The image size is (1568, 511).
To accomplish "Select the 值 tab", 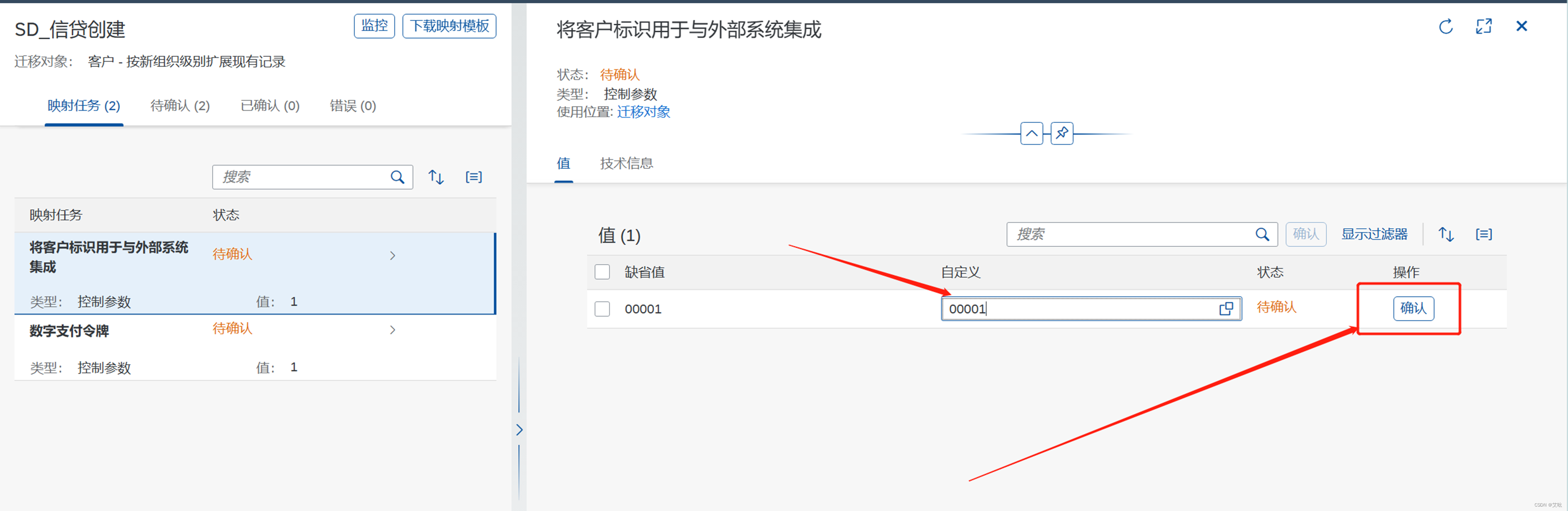I will click(564, 163).
